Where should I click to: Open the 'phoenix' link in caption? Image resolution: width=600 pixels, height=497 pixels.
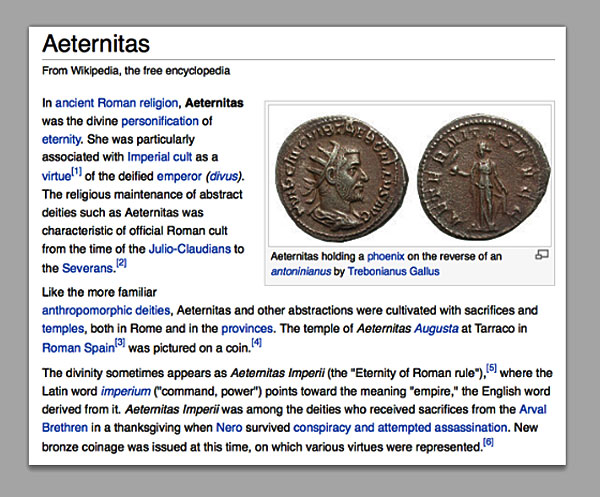point(385,256)
